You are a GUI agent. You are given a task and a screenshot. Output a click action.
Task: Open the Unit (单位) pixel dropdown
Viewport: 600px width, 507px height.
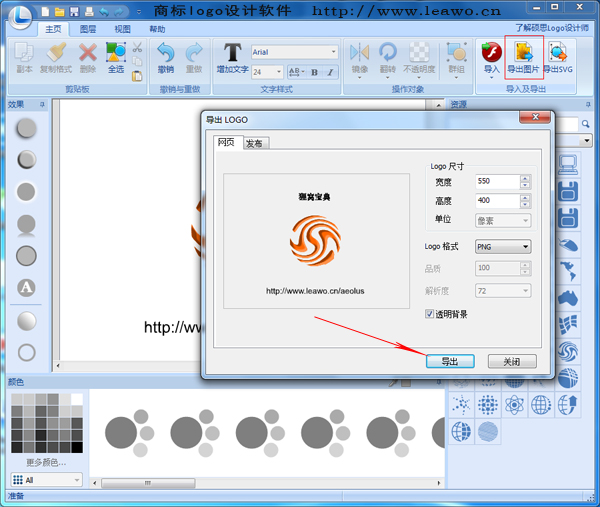click(x=503, y=220)
